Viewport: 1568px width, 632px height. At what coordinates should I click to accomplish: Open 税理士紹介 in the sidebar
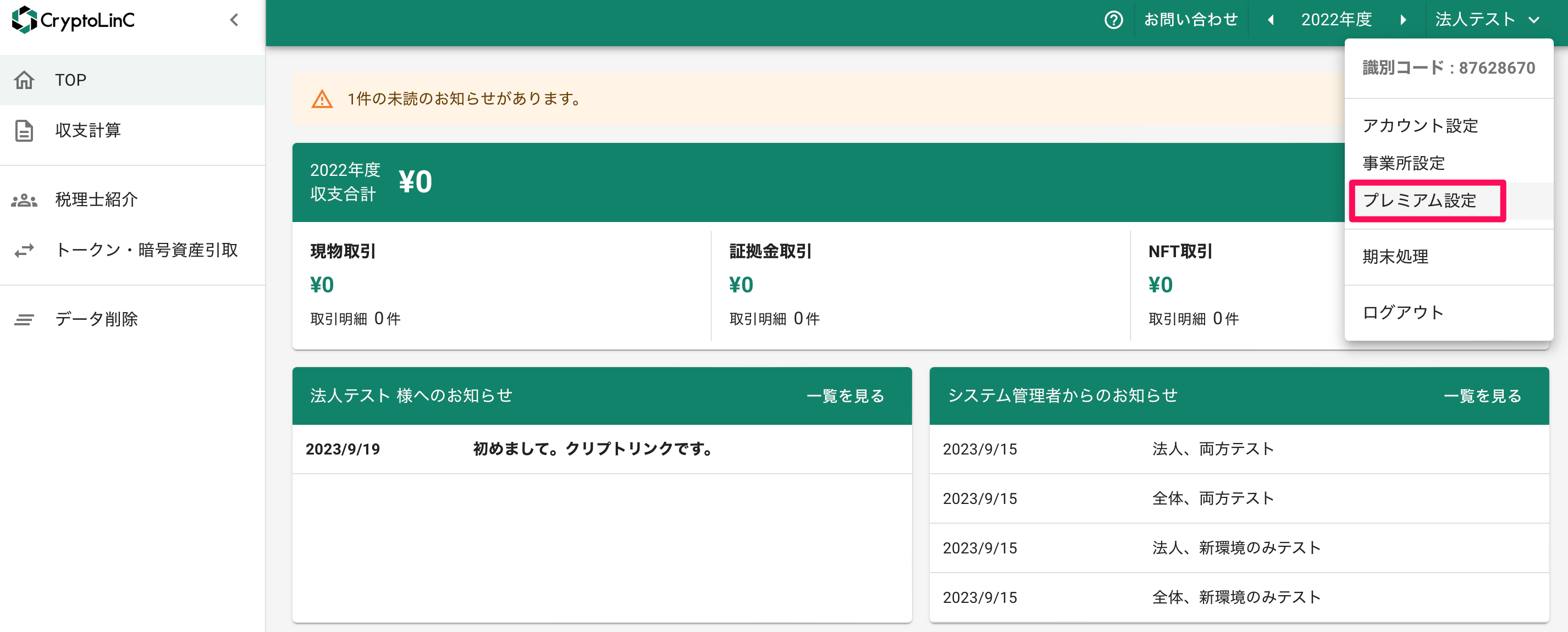132,199
